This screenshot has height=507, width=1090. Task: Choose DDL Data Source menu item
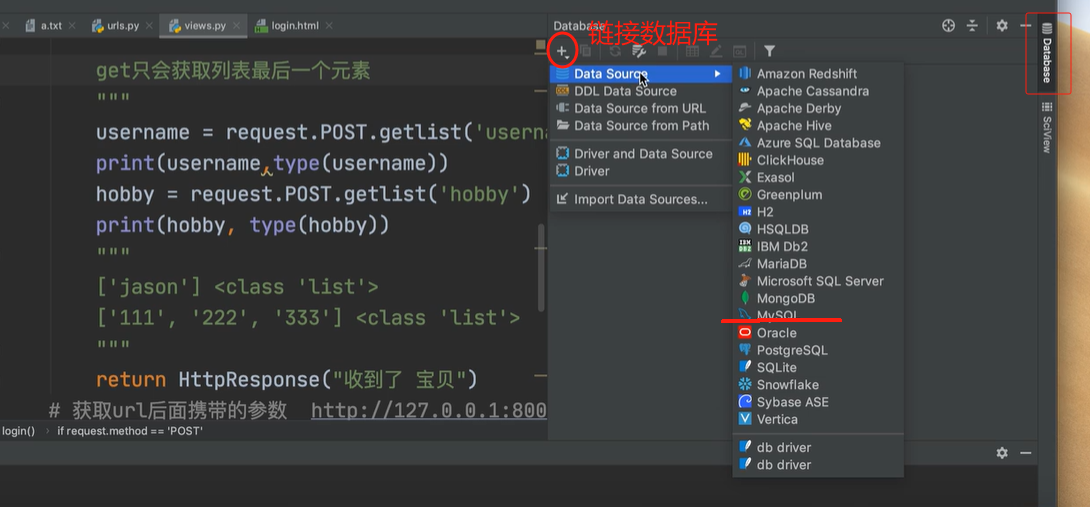pyautogui.click(x=641, y=91)
